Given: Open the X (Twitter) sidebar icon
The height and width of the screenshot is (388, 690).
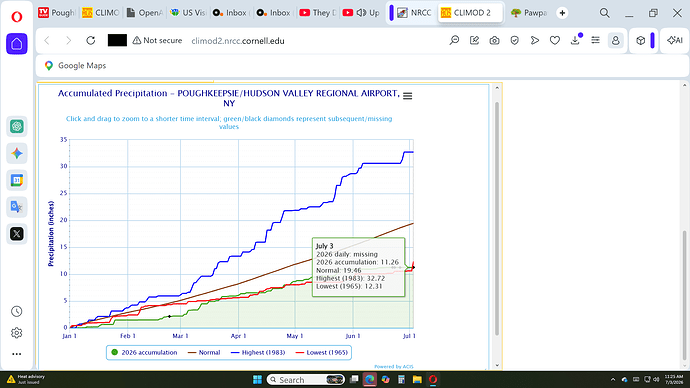Looking at the screenshot, I should coord(17,234).
